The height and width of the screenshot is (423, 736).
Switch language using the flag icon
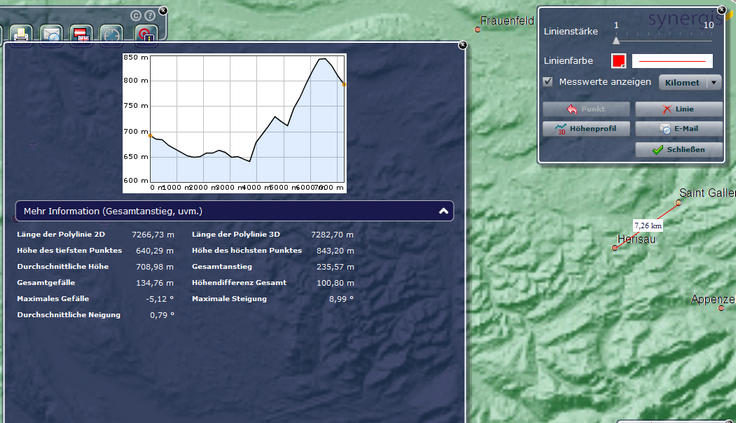(82, 34)
